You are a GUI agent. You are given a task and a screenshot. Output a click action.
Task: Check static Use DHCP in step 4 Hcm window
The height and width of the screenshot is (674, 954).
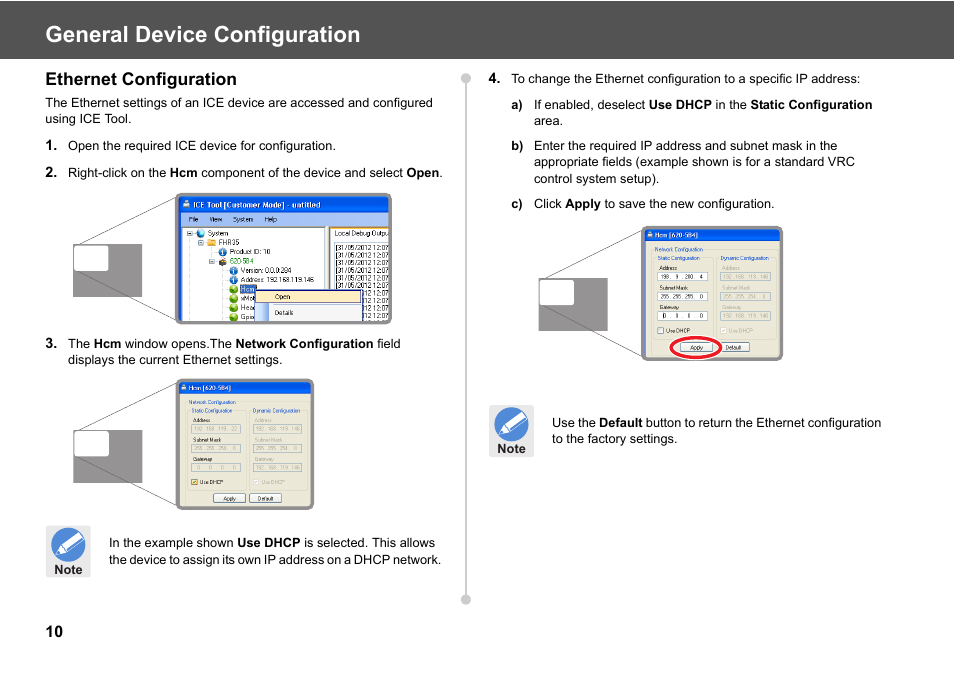click(660, 330)
